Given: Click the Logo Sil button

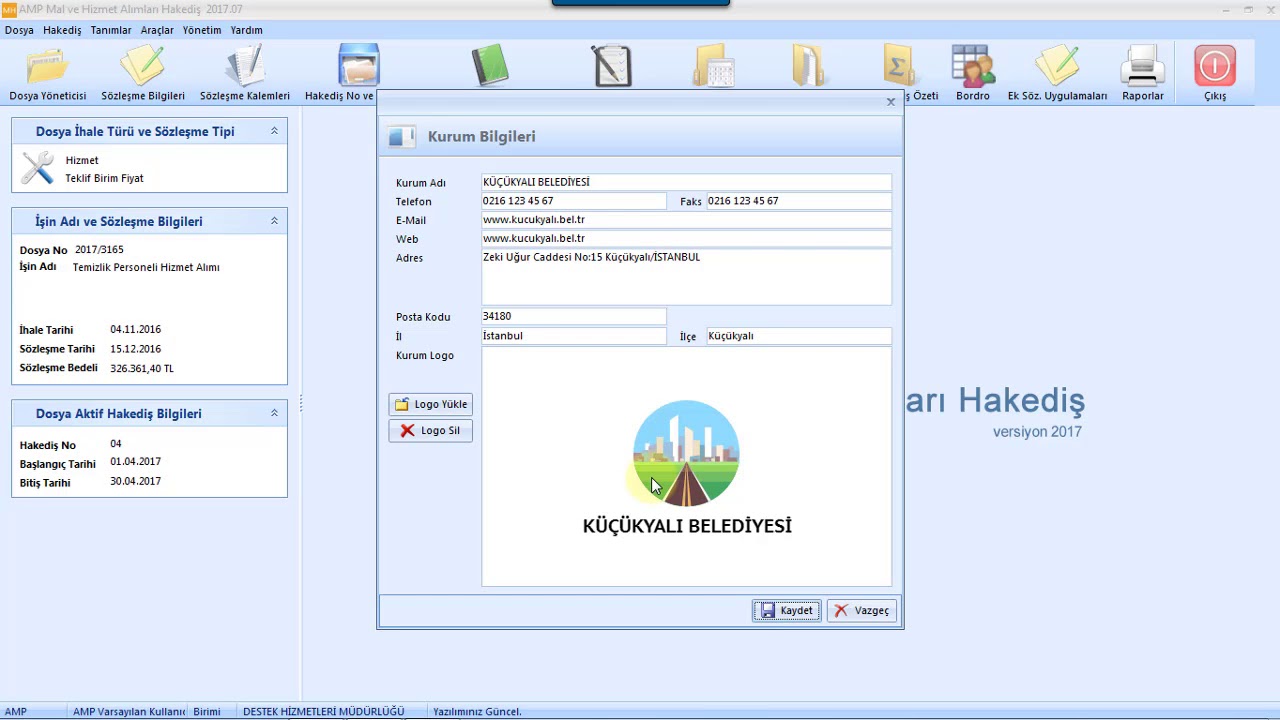Looking at the screenshot, I should click(431, 430).
